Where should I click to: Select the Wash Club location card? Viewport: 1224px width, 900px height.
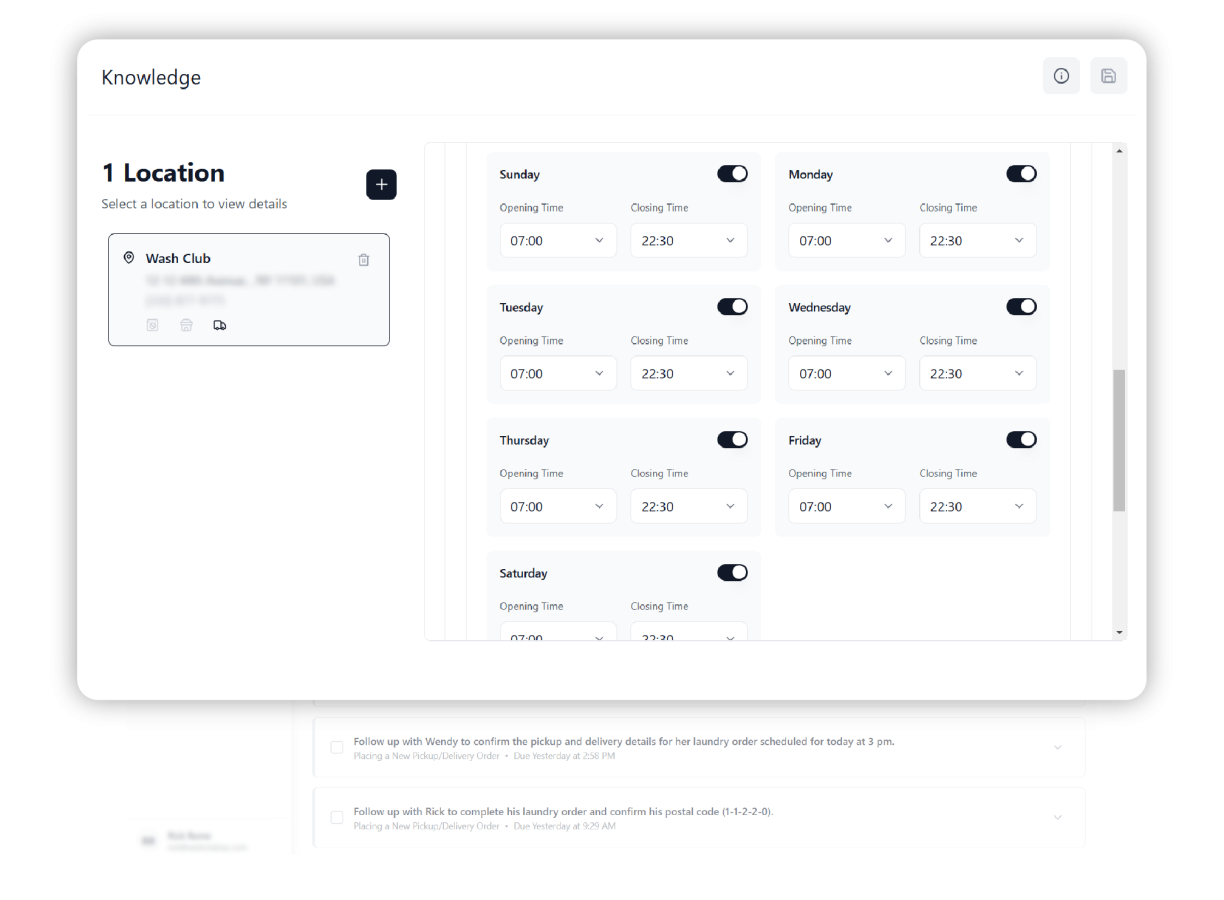click(249, 290)
